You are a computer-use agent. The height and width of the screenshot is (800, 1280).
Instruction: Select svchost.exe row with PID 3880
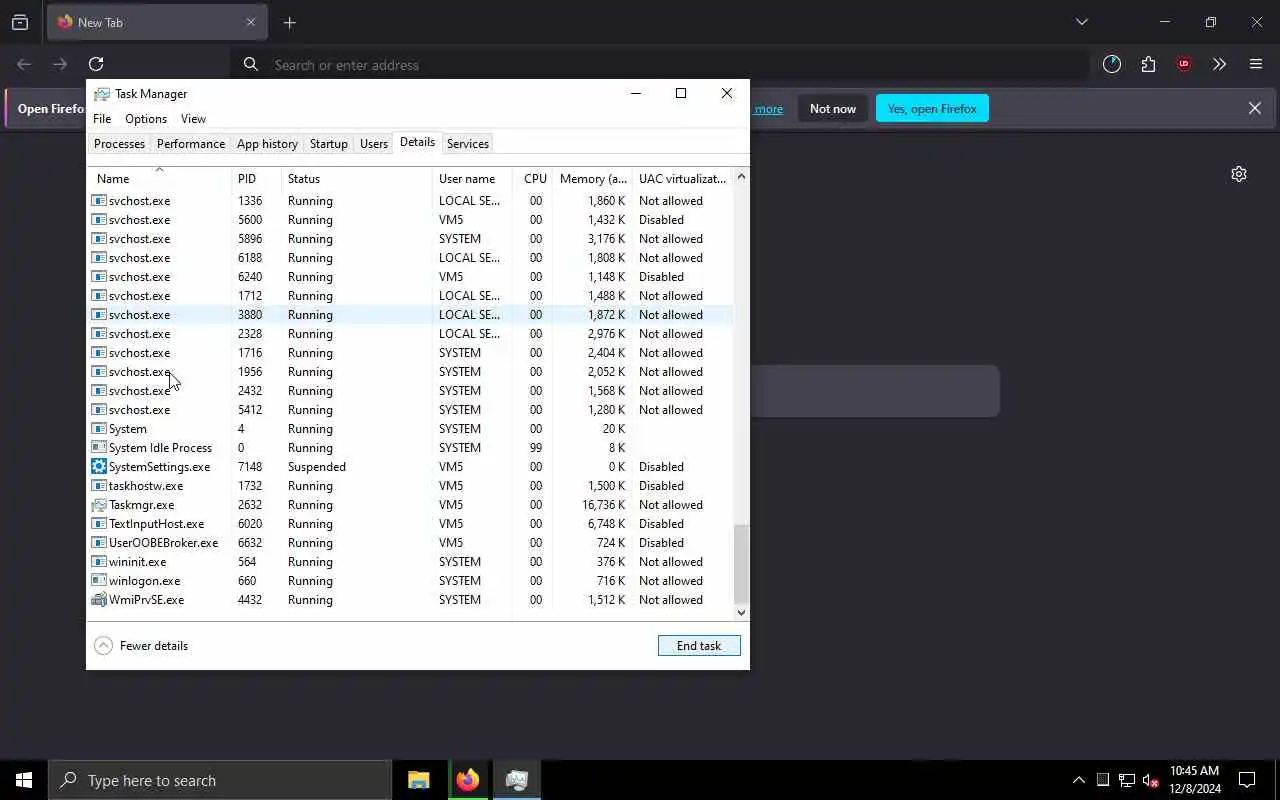410,315
